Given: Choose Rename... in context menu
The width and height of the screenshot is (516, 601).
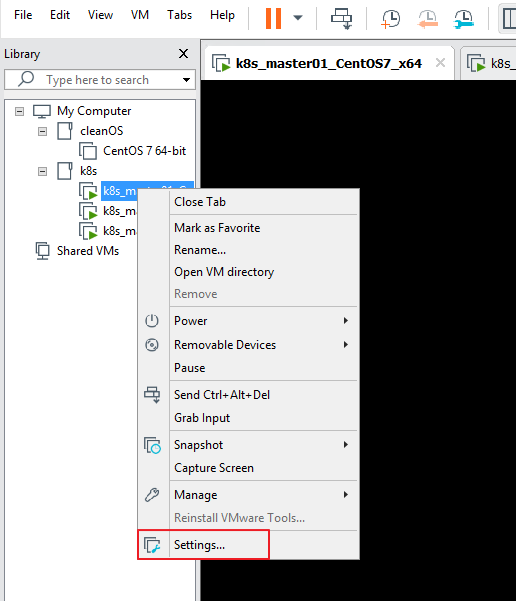Looking at the screenshot, I should click(x=249, y=250).
